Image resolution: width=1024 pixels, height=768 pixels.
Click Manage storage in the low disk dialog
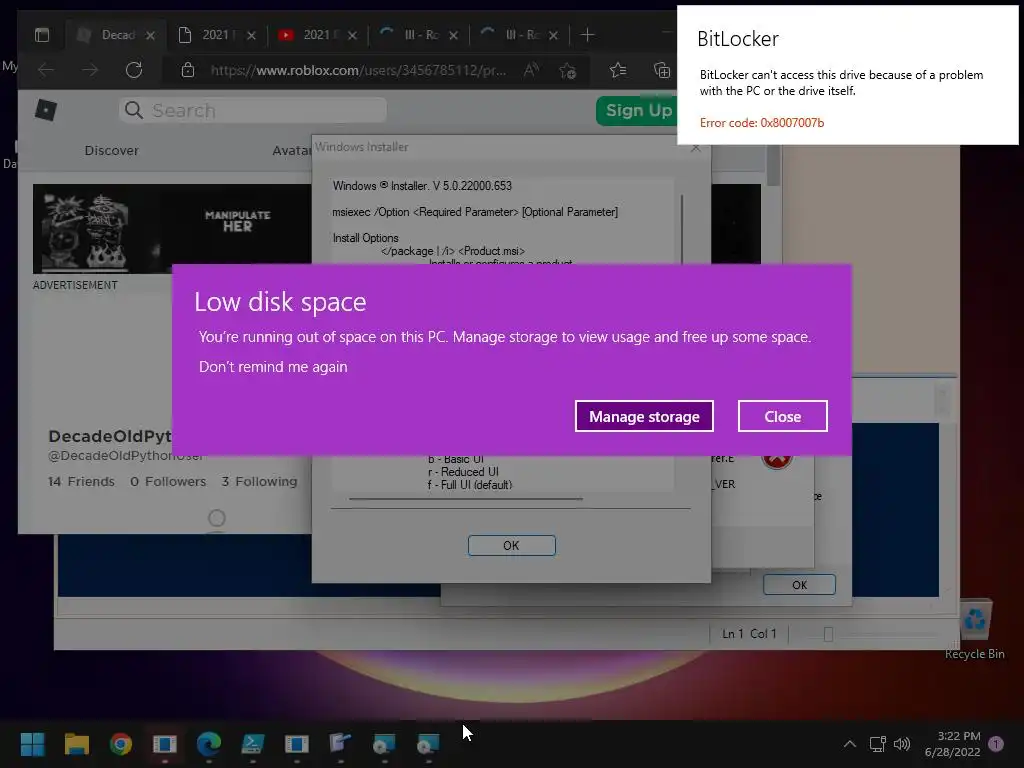(644, 416)
